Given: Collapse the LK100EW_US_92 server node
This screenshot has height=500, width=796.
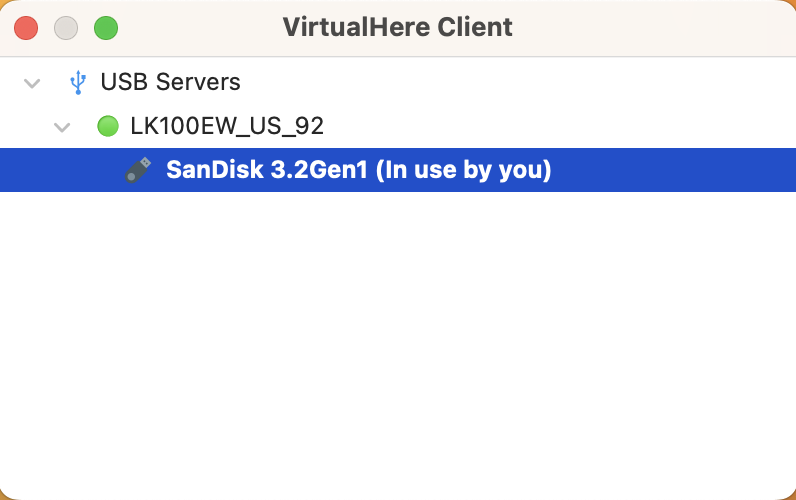Looking at the screenshot, I should [x=63, y=126].
